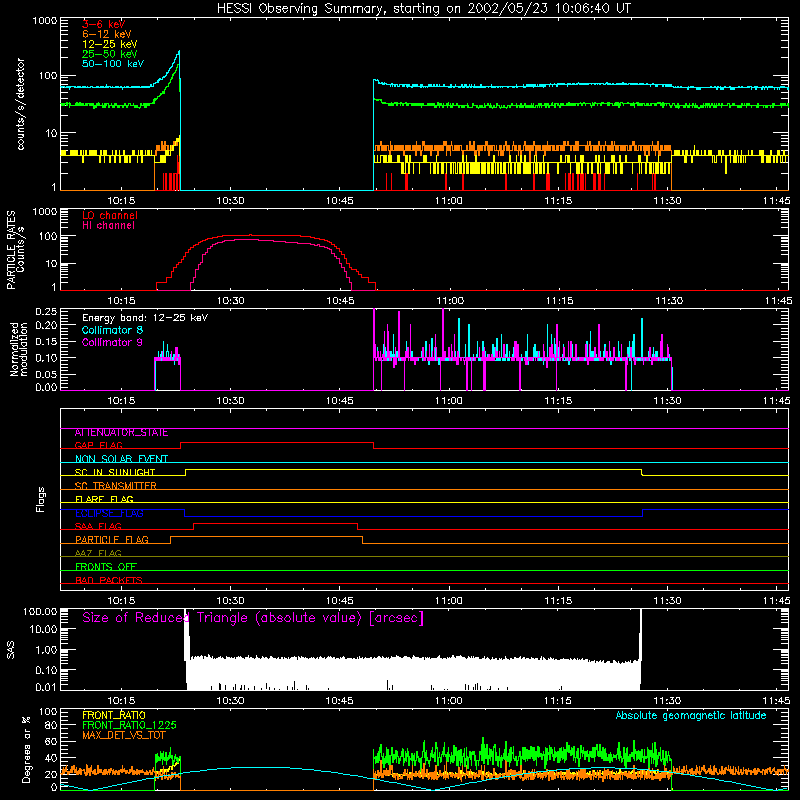This screenshot has width=800, height=800.
Task: Click the ATTENUATOR_STATE flag label
Action: click(121, 433)
